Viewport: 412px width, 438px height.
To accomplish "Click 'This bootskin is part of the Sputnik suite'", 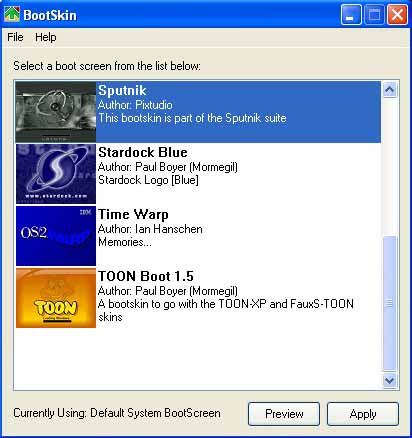I will pos(192,118).
